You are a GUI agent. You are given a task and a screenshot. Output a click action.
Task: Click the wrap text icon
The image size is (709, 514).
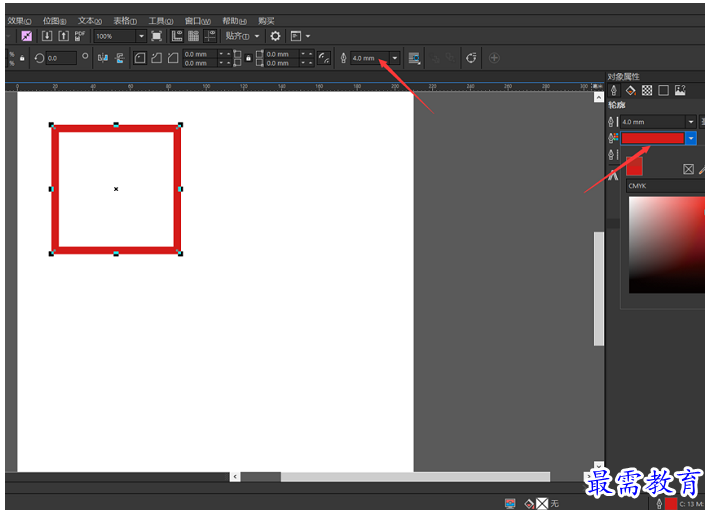[414, 58]
